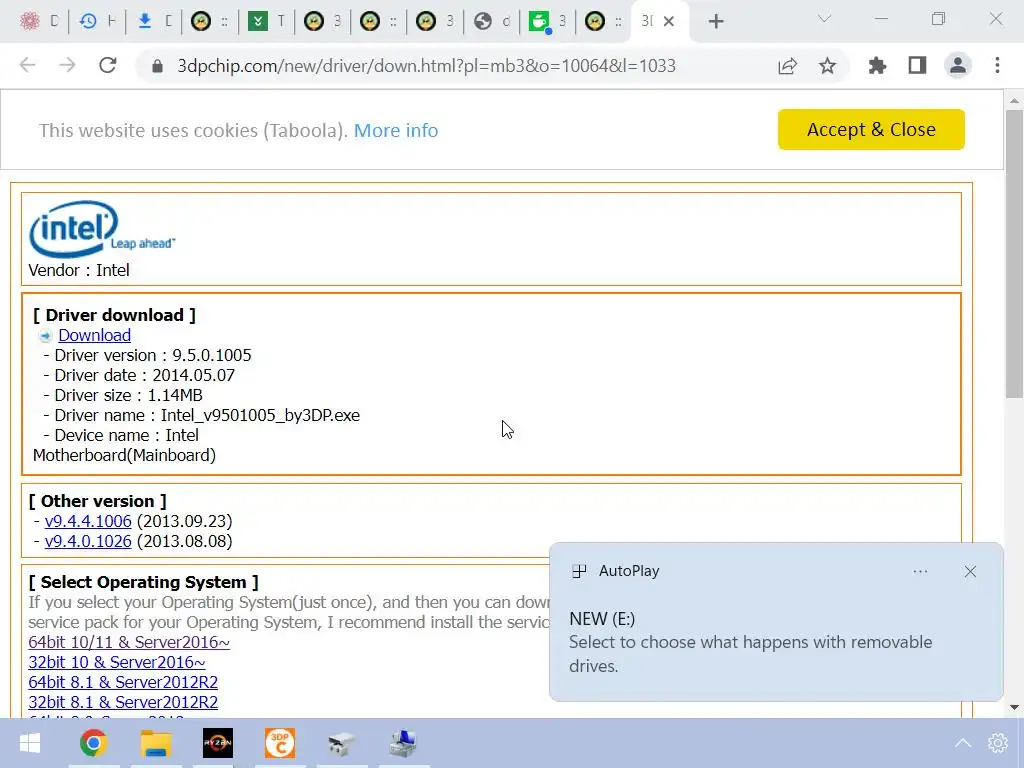Open Chrome from the taskbar
This screenshot has height=768, width=1024.
tap(93, 743)
